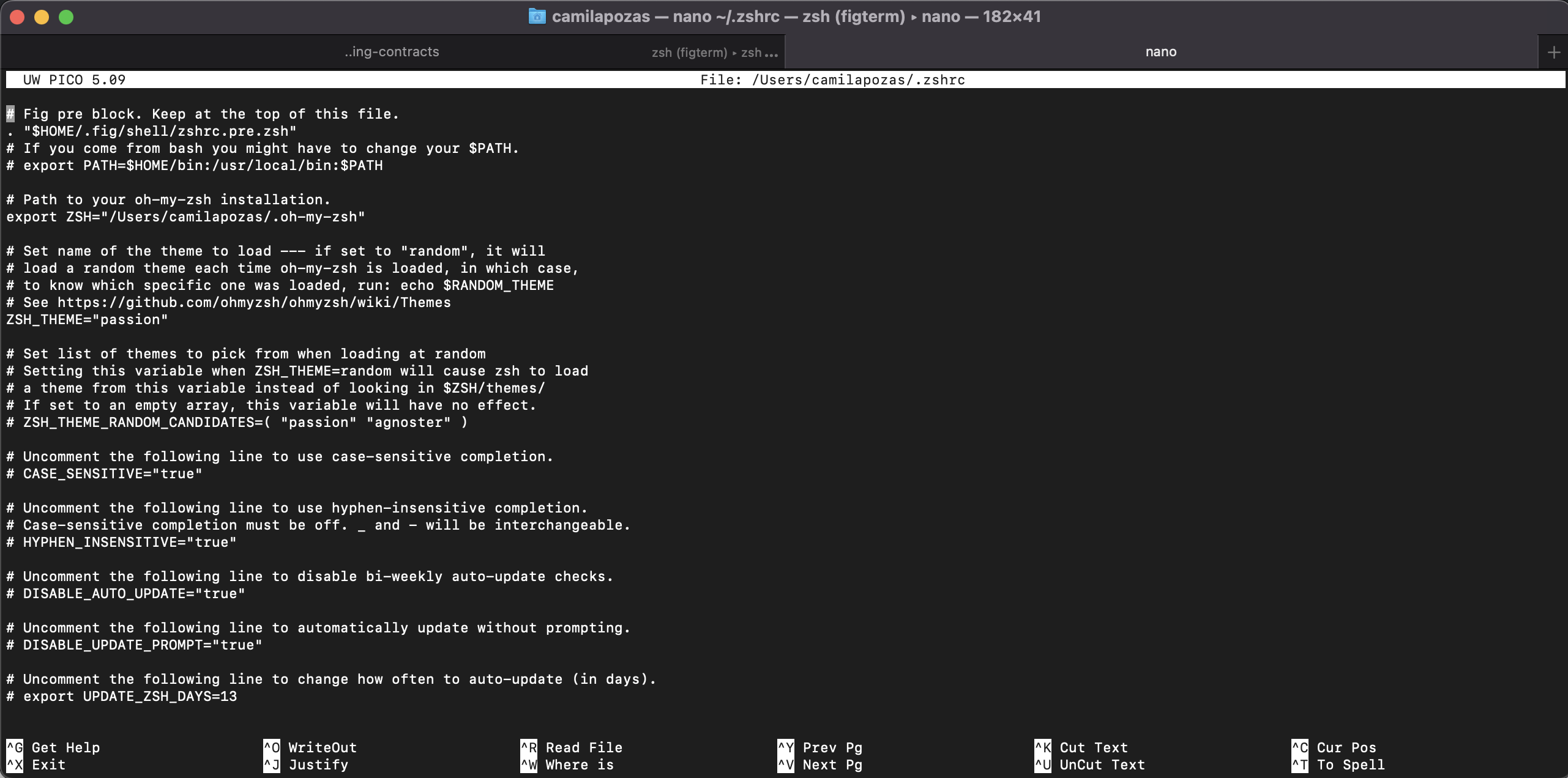Switch to the "zsh (figterm) ▸ zsh" tab
The image size is (1568, 778).
[x=712, y=52]
